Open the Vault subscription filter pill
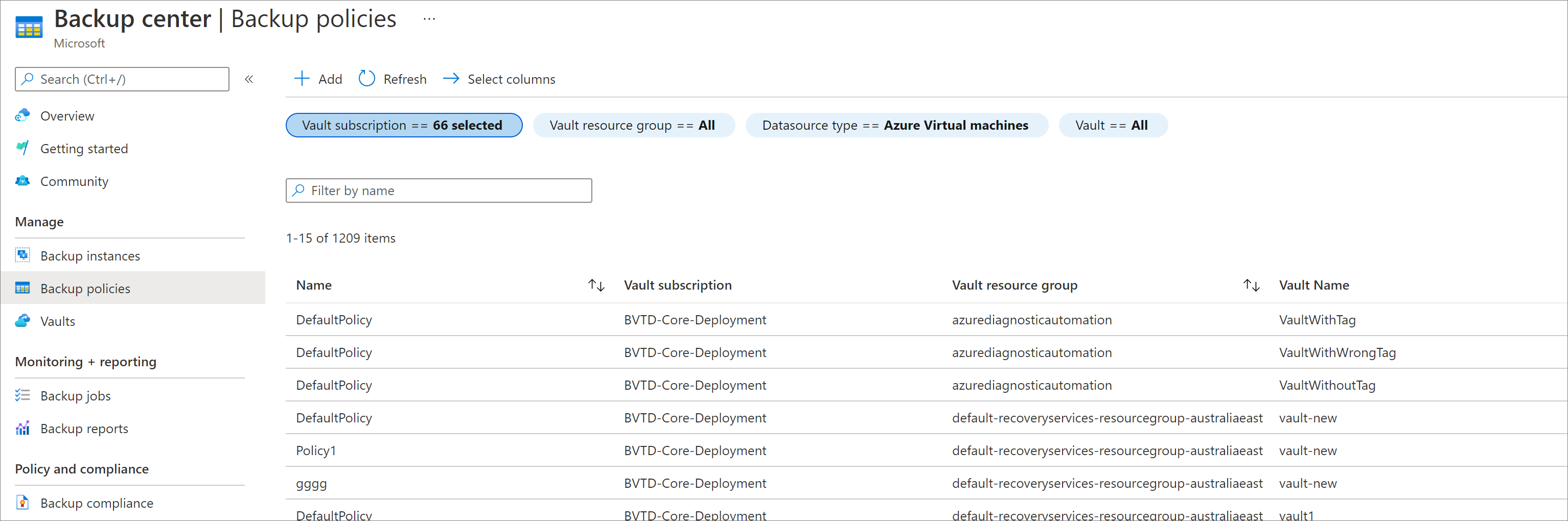 (404, 125)
